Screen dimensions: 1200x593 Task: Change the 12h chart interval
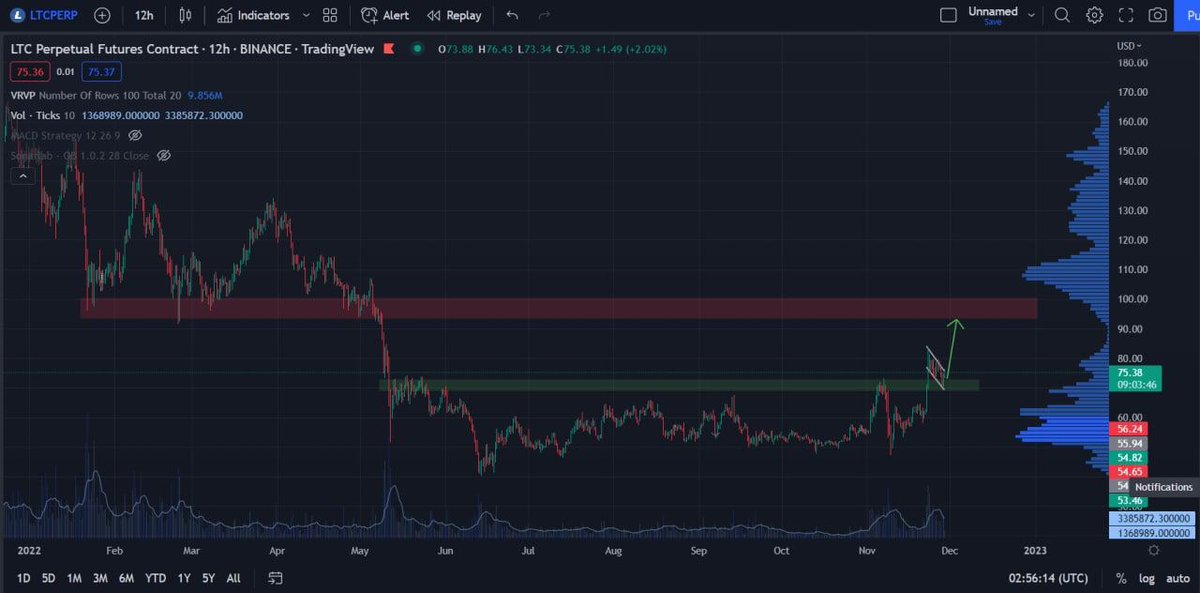[x=145, y=15]
